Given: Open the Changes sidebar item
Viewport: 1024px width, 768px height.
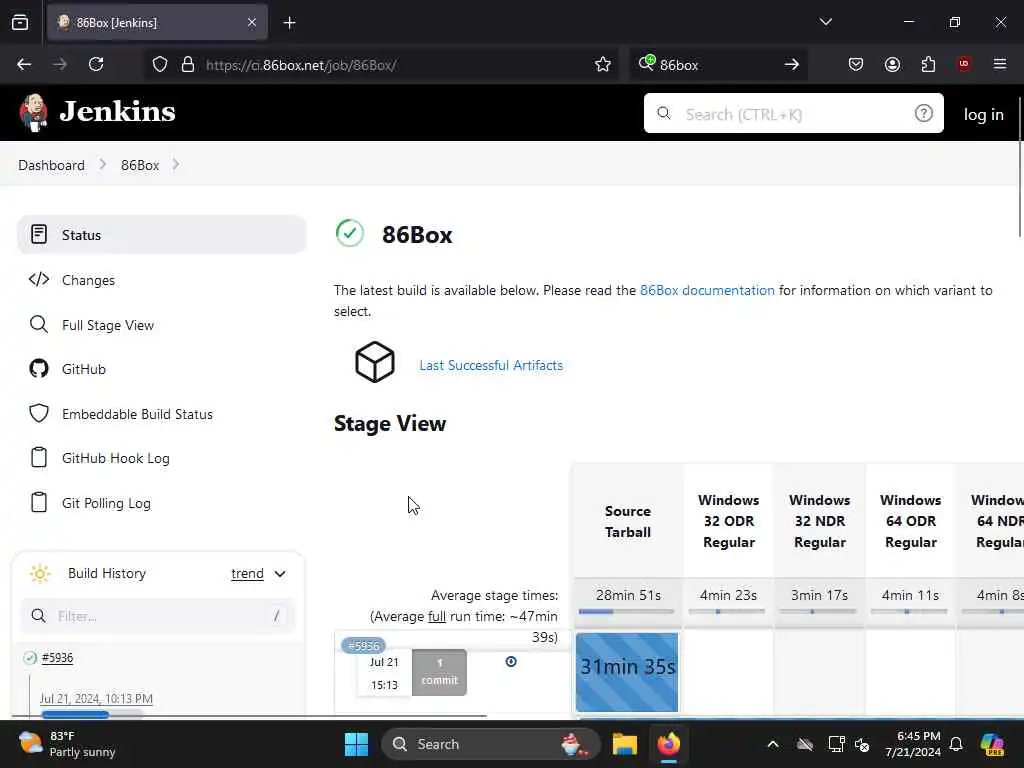Looking at the screenshot, I should 88,280.
